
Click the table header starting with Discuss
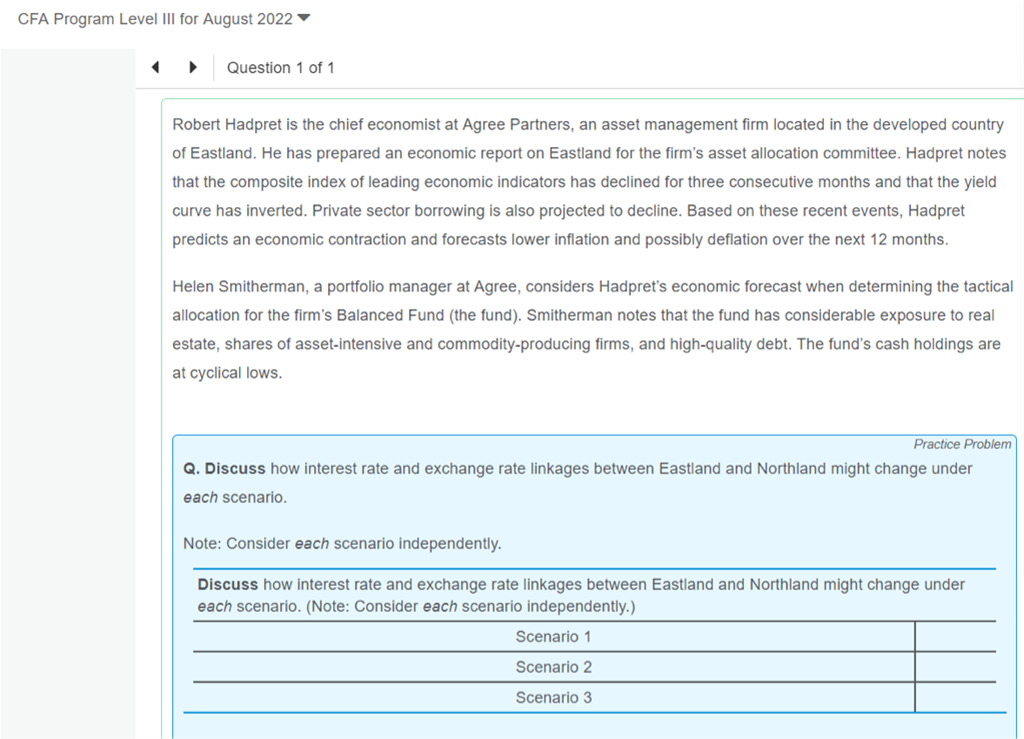580,595
